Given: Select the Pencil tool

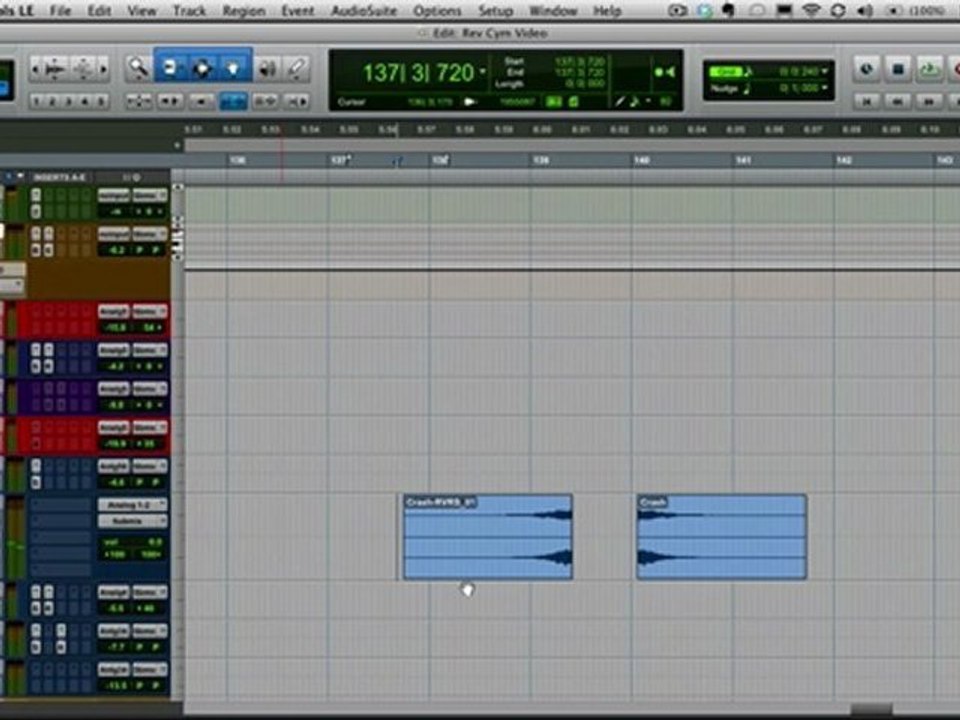Looking at the screenshot, I should [297, 69].
